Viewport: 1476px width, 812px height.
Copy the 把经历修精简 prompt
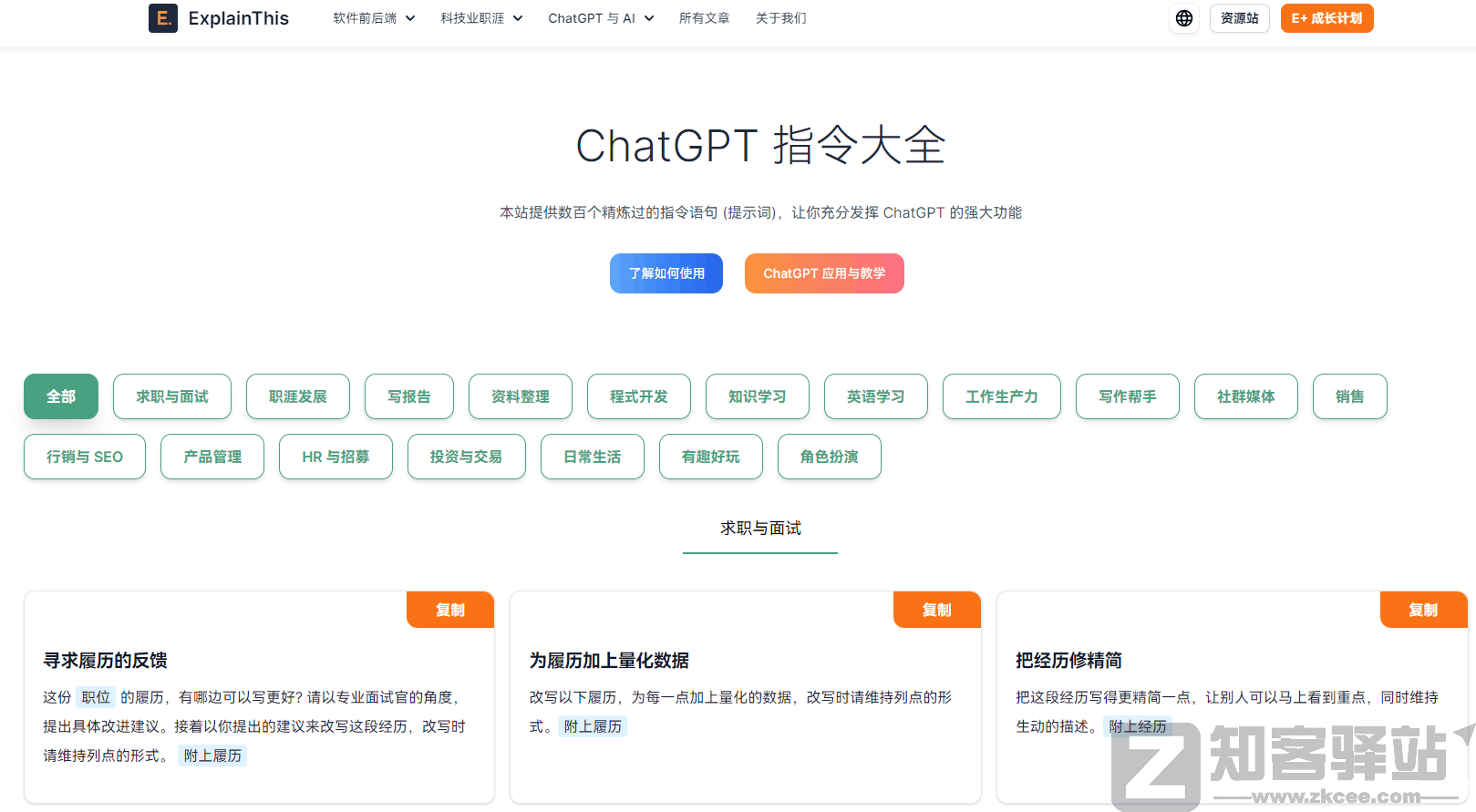[x=1424, y=610]
